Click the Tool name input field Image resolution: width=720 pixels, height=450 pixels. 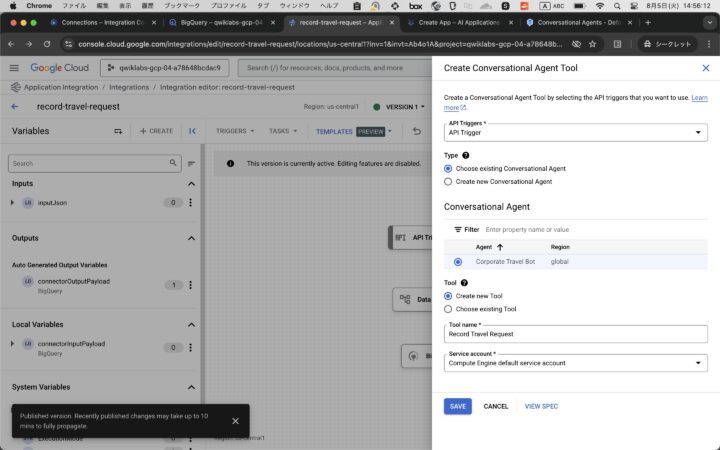(575, 334)
